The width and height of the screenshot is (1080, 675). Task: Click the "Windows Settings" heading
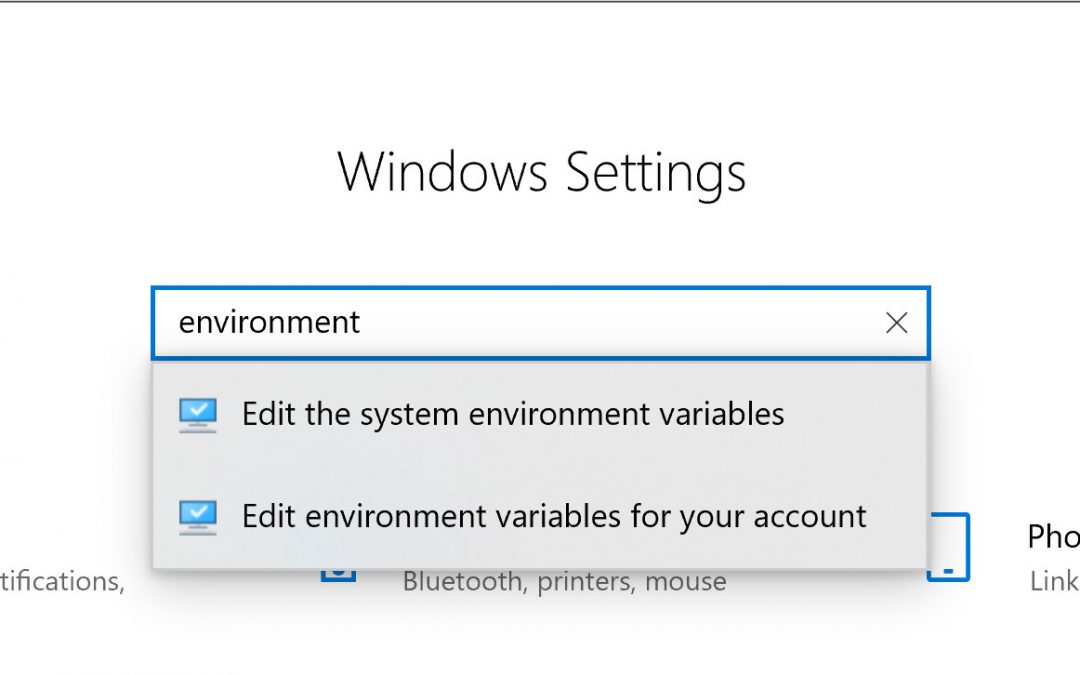(541, 172)
